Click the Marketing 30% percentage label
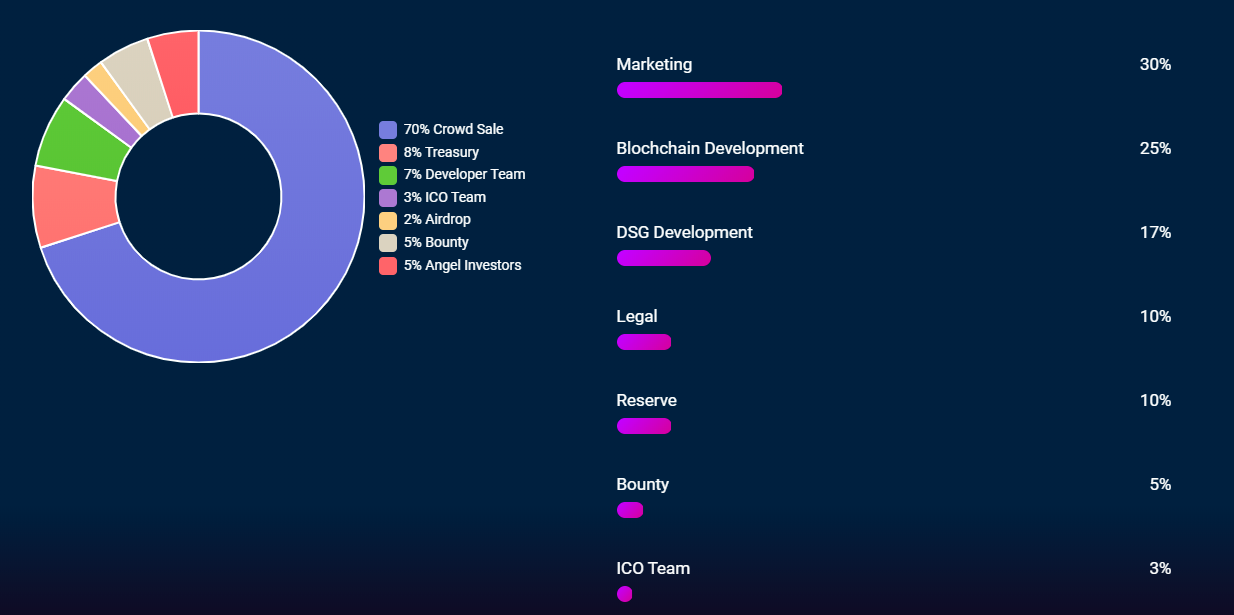This screenshot has width=1234, height=615. (x=1155, y=65)
